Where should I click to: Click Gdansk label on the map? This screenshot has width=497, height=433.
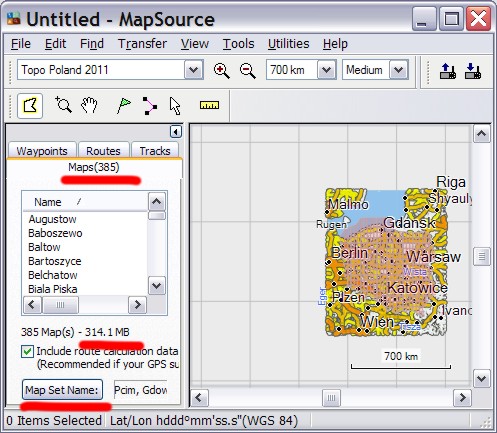[409, 223]
